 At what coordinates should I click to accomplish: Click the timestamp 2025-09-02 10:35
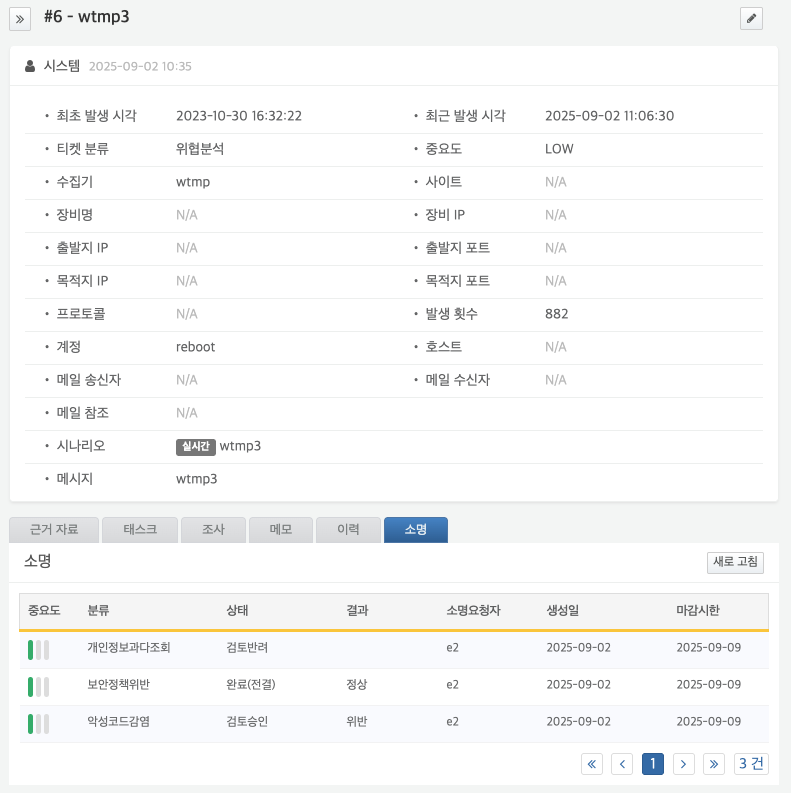click(x=140, y=67)
